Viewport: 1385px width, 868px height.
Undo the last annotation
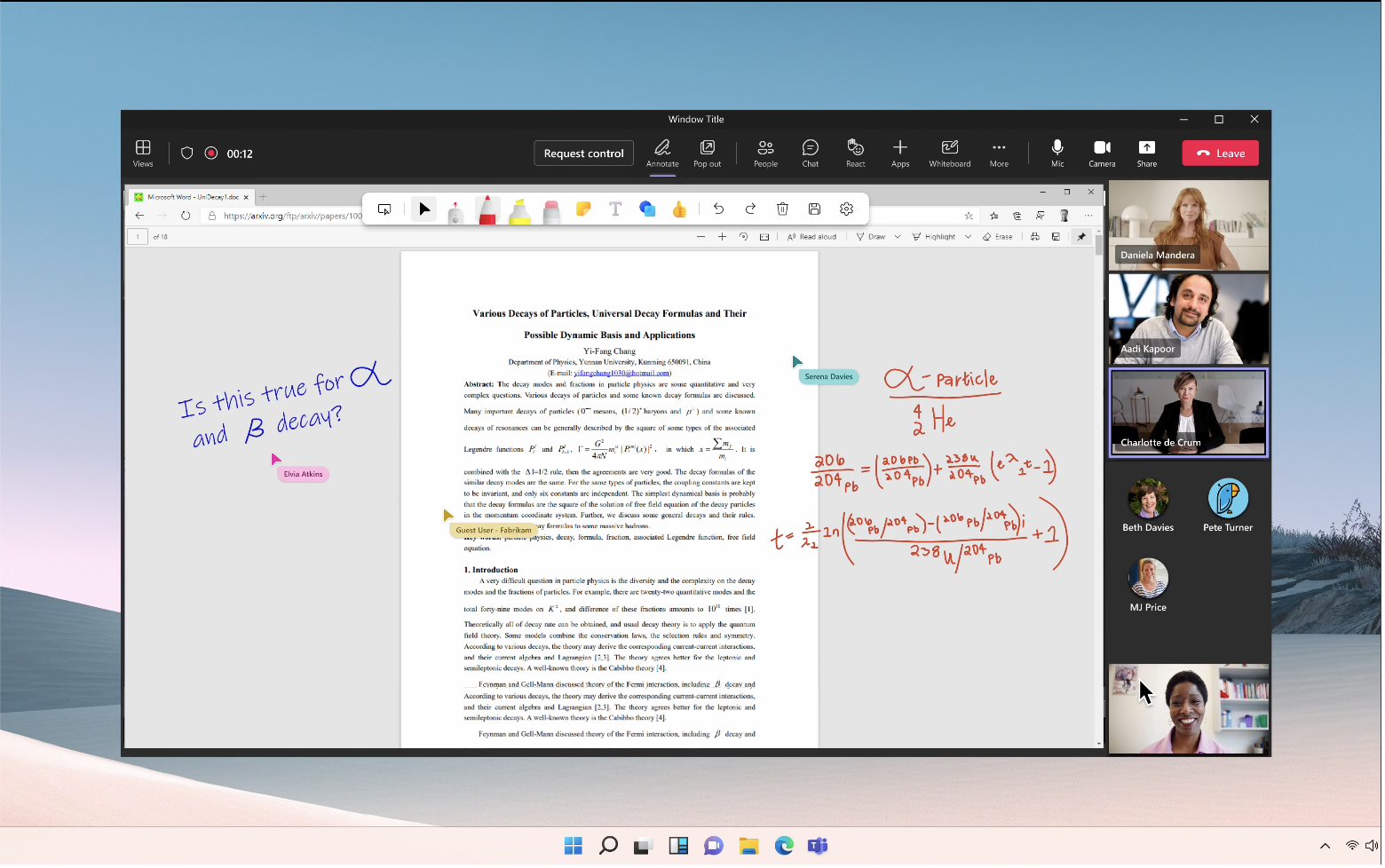[x=718, y=209]
